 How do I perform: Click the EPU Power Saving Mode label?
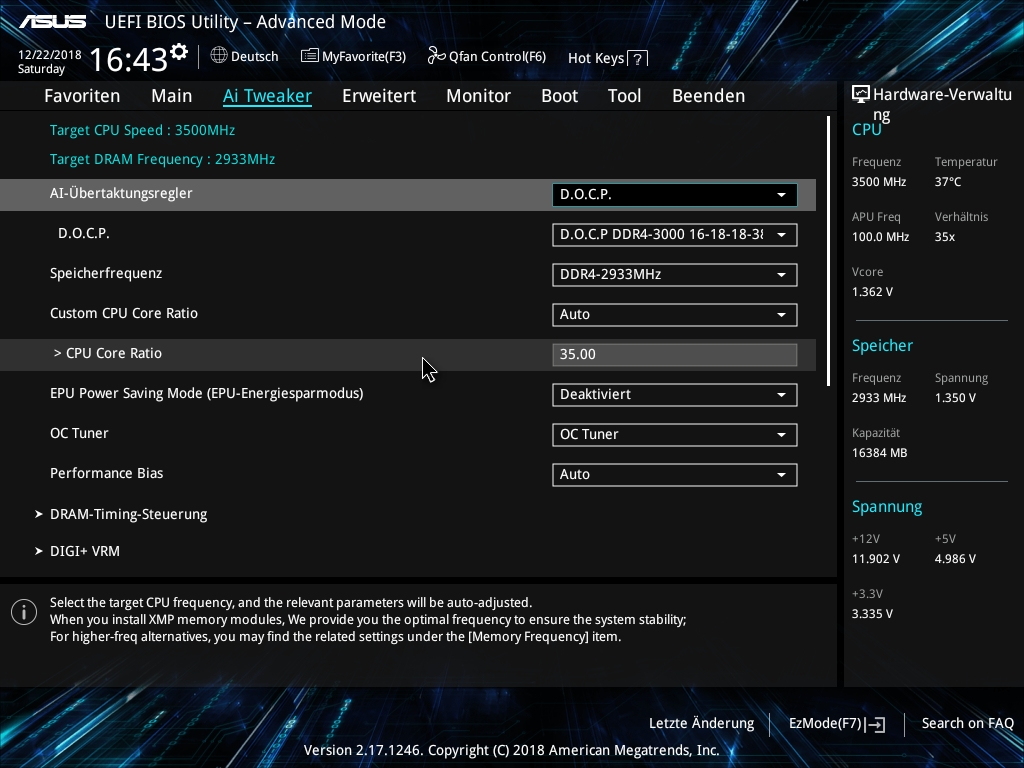pos(206,393)
